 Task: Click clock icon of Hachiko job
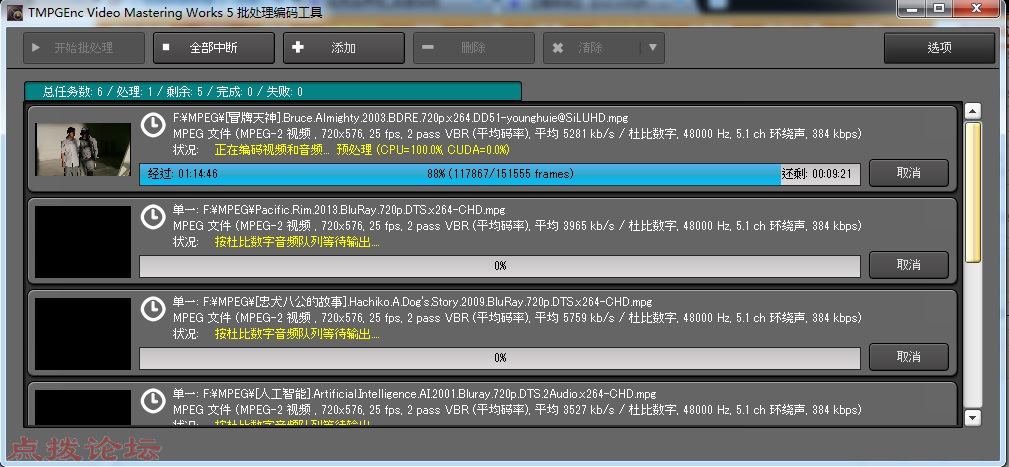pos(153,309)
